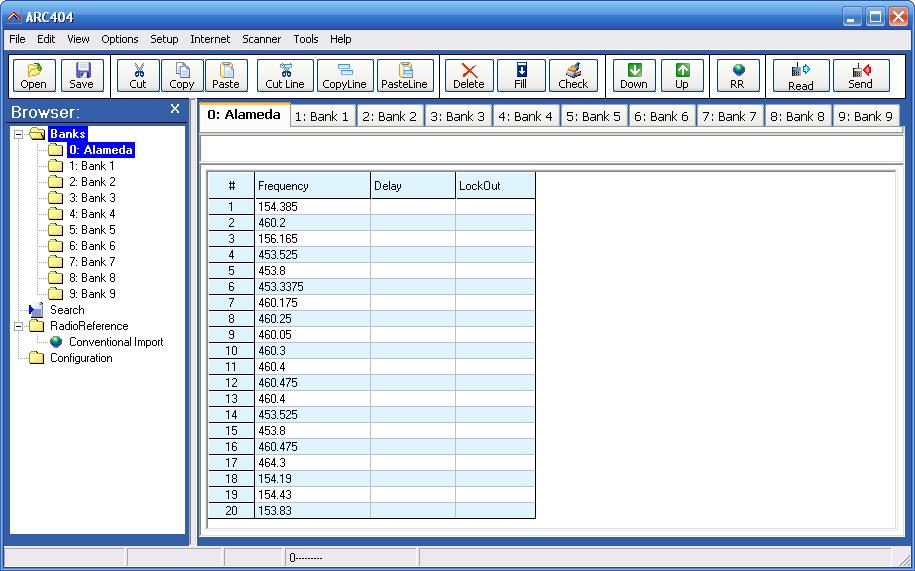Select 3: Bank 3 in Browser tree
Viewport: 915px width, 571px height.
[92, 198]
